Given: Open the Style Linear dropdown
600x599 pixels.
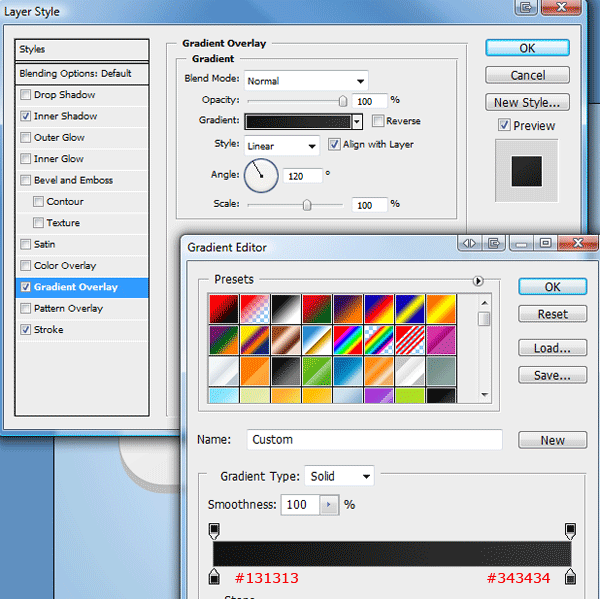Looking at the screenshot, I should (x=282, y=146).
